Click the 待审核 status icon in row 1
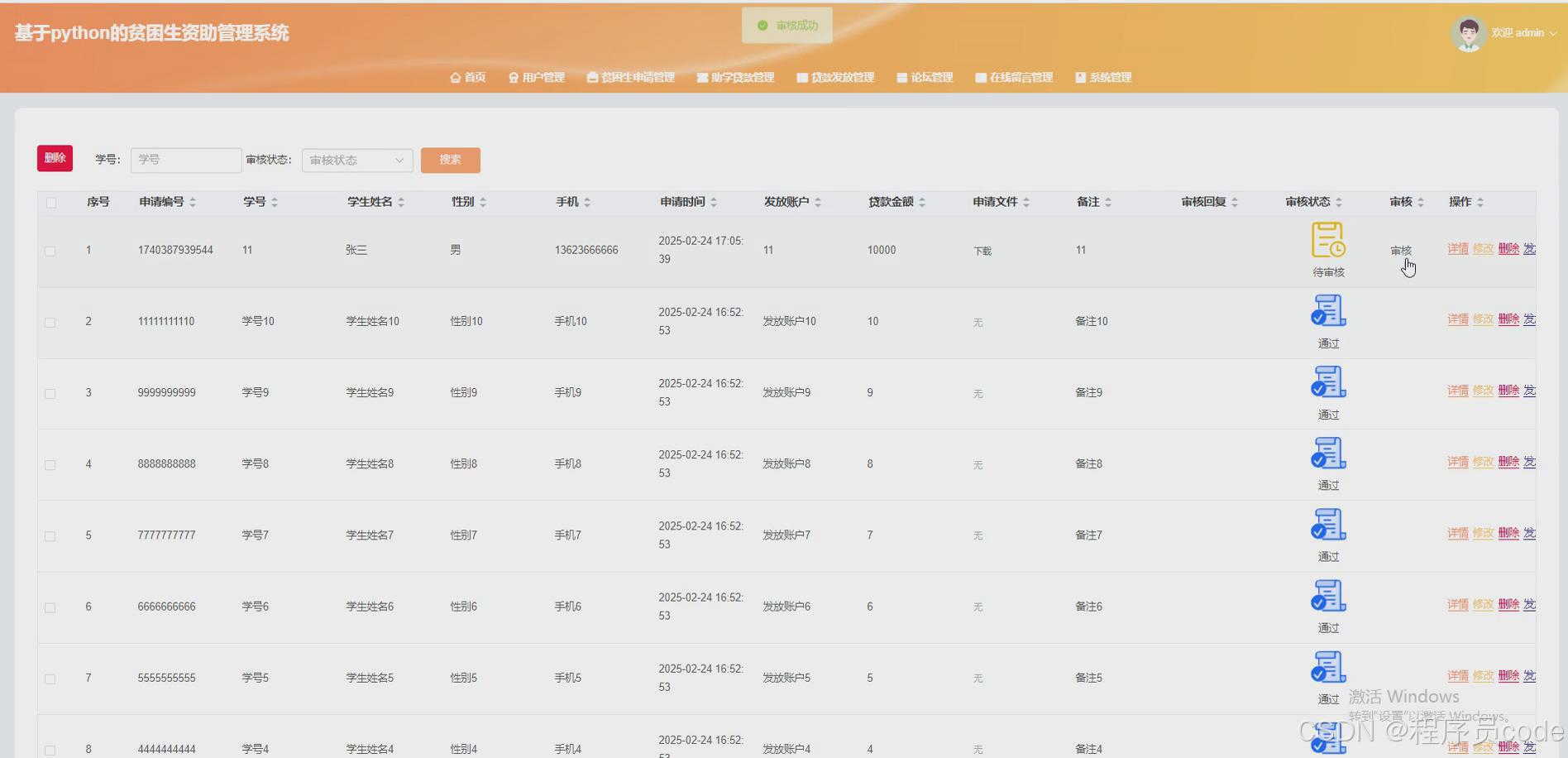The height and width of the screenshot is (758, 1568). 1328,240
